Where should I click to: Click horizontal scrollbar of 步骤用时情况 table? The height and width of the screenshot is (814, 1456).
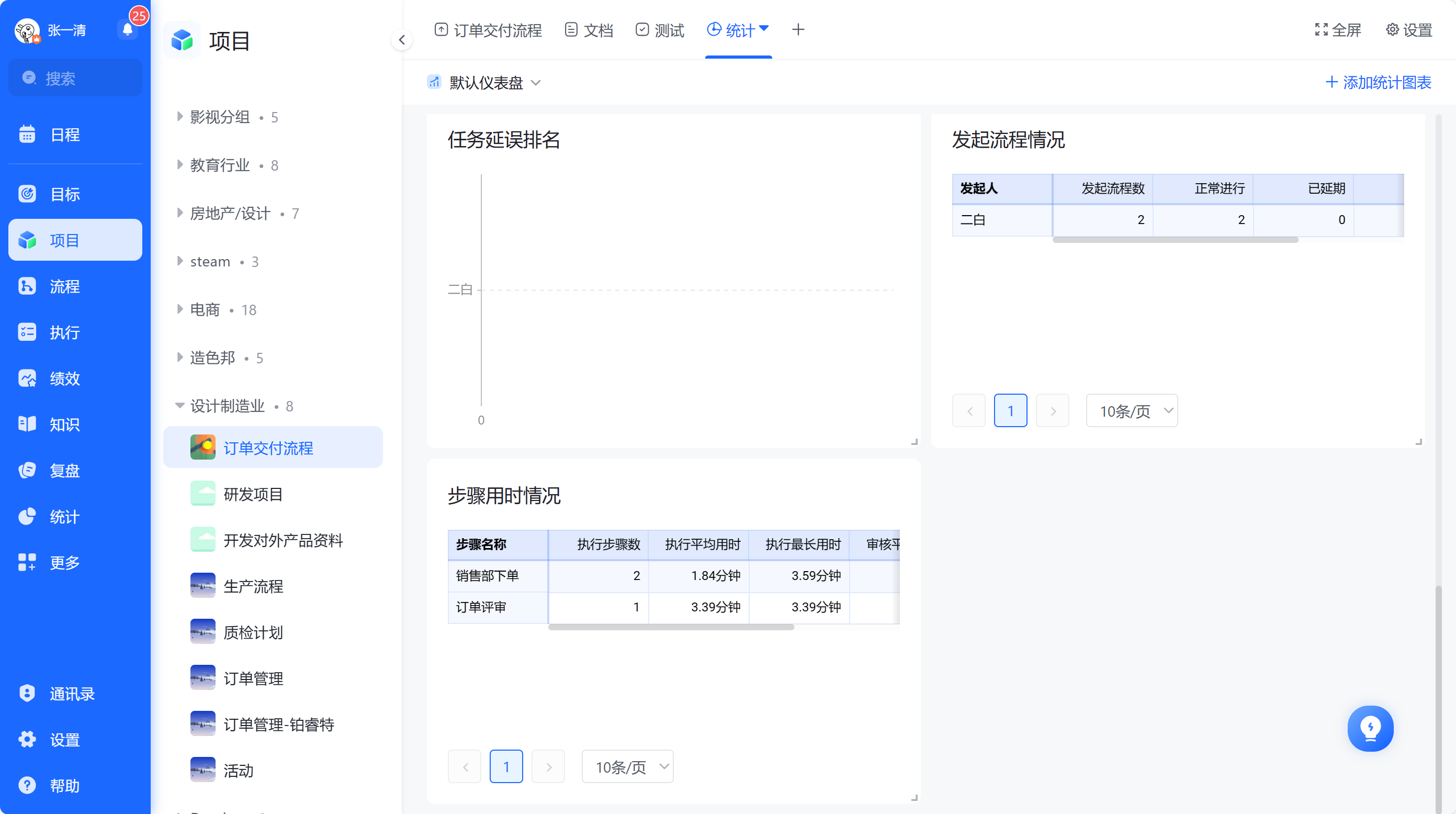pos(671,627)
